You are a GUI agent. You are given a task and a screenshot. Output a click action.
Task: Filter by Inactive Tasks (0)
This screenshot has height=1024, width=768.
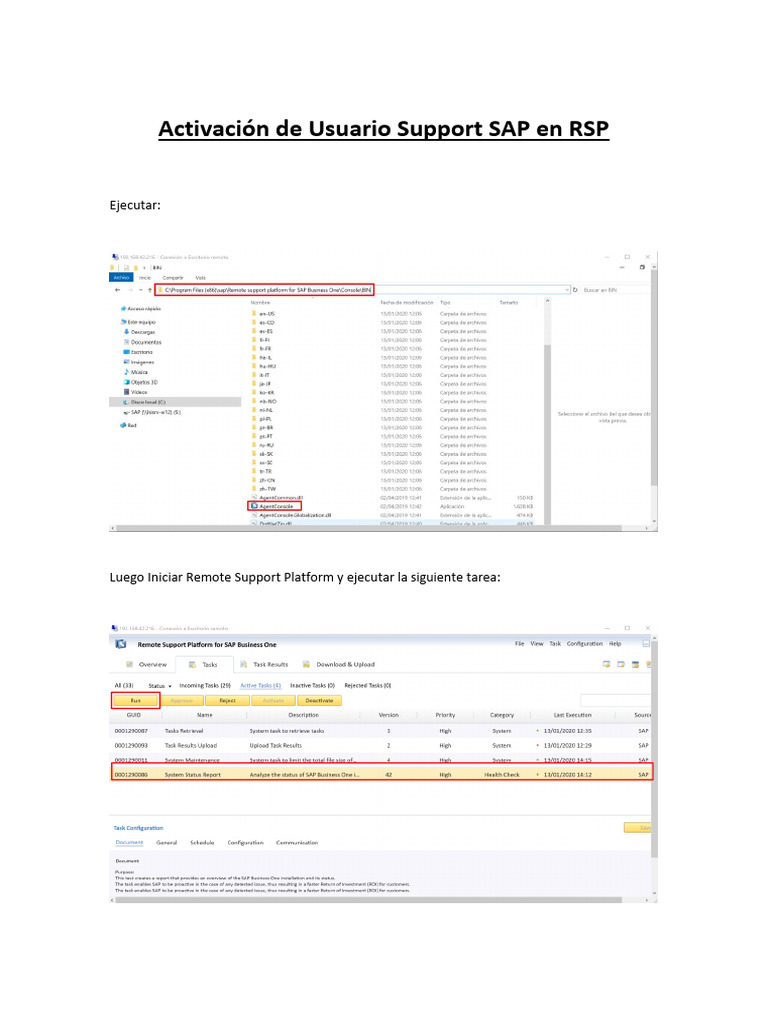click(x=312, y=686)
